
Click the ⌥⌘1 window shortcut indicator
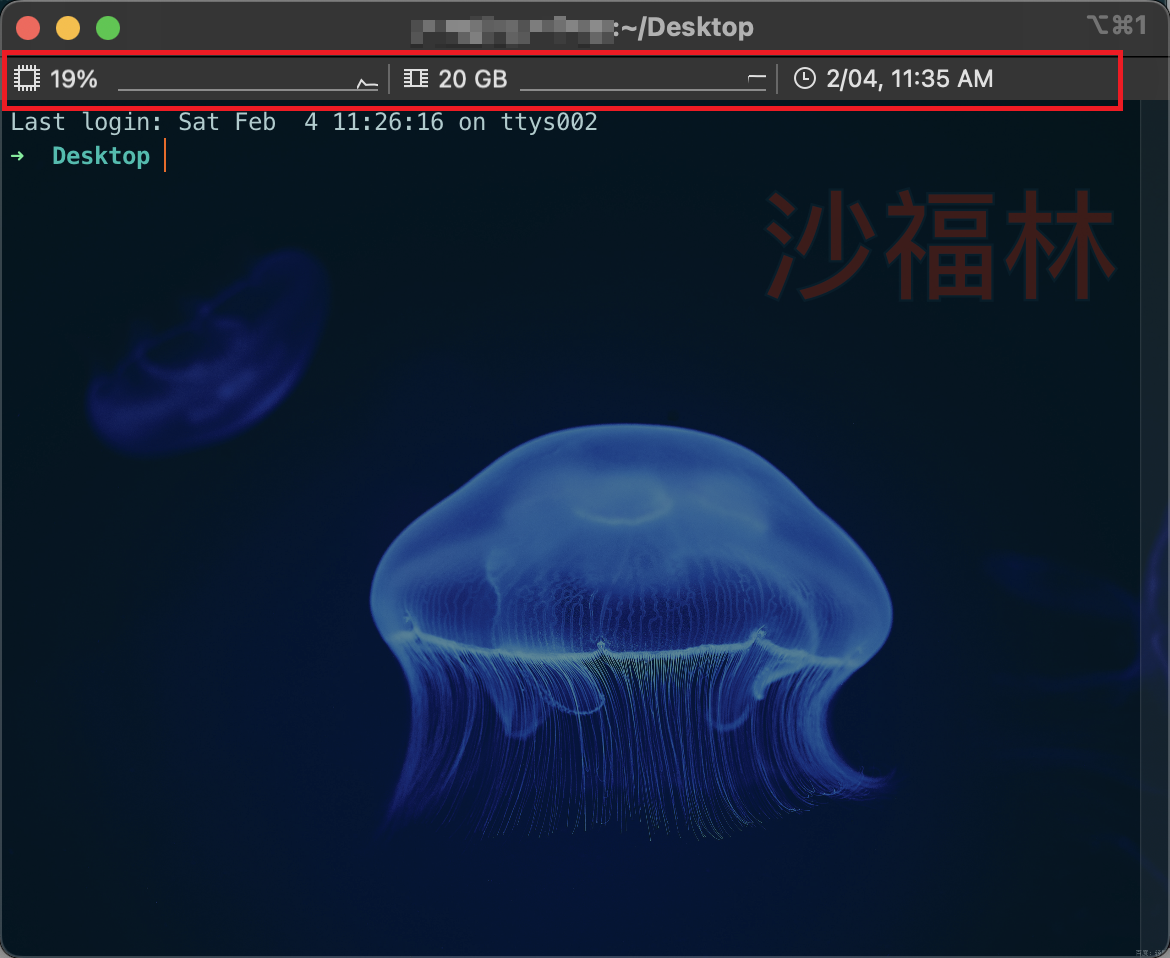click(1116, 26)
